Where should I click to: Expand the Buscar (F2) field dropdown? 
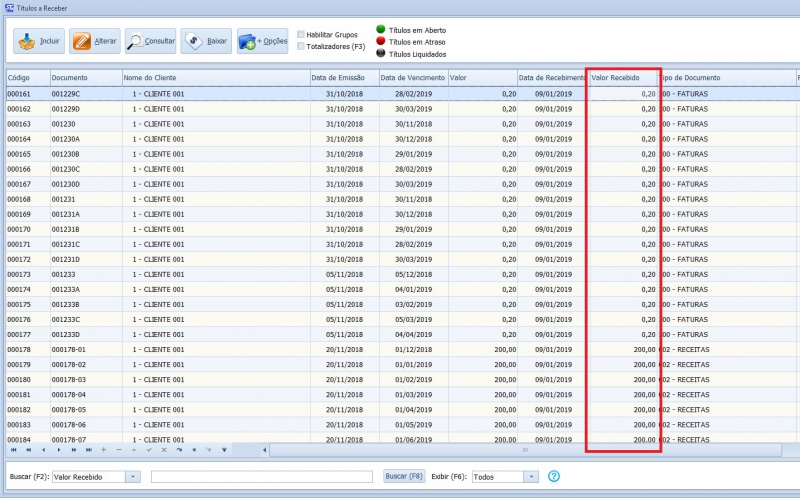[x=134, y=477]
